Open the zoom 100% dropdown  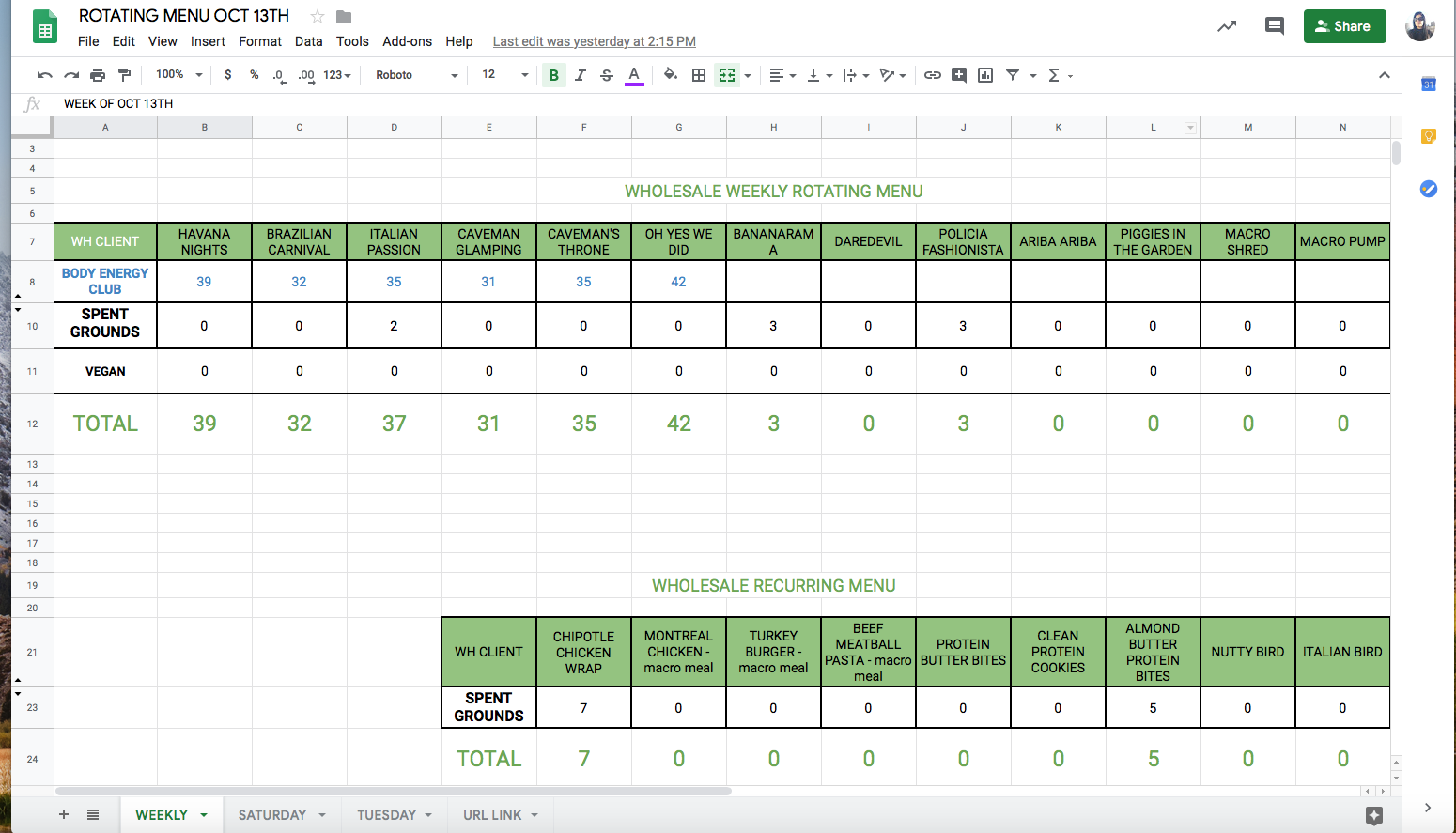click(x=178, y=75)
